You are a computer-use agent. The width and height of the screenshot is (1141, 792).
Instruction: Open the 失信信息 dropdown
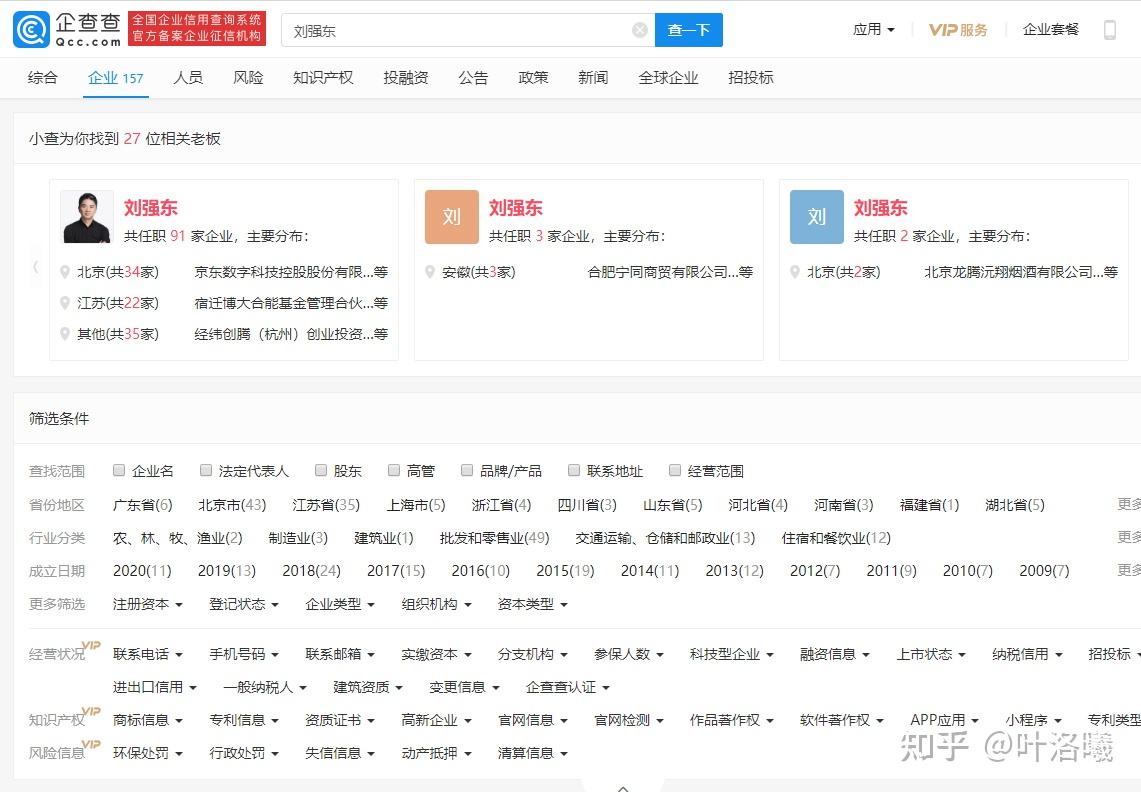click(x=340, y=753)
